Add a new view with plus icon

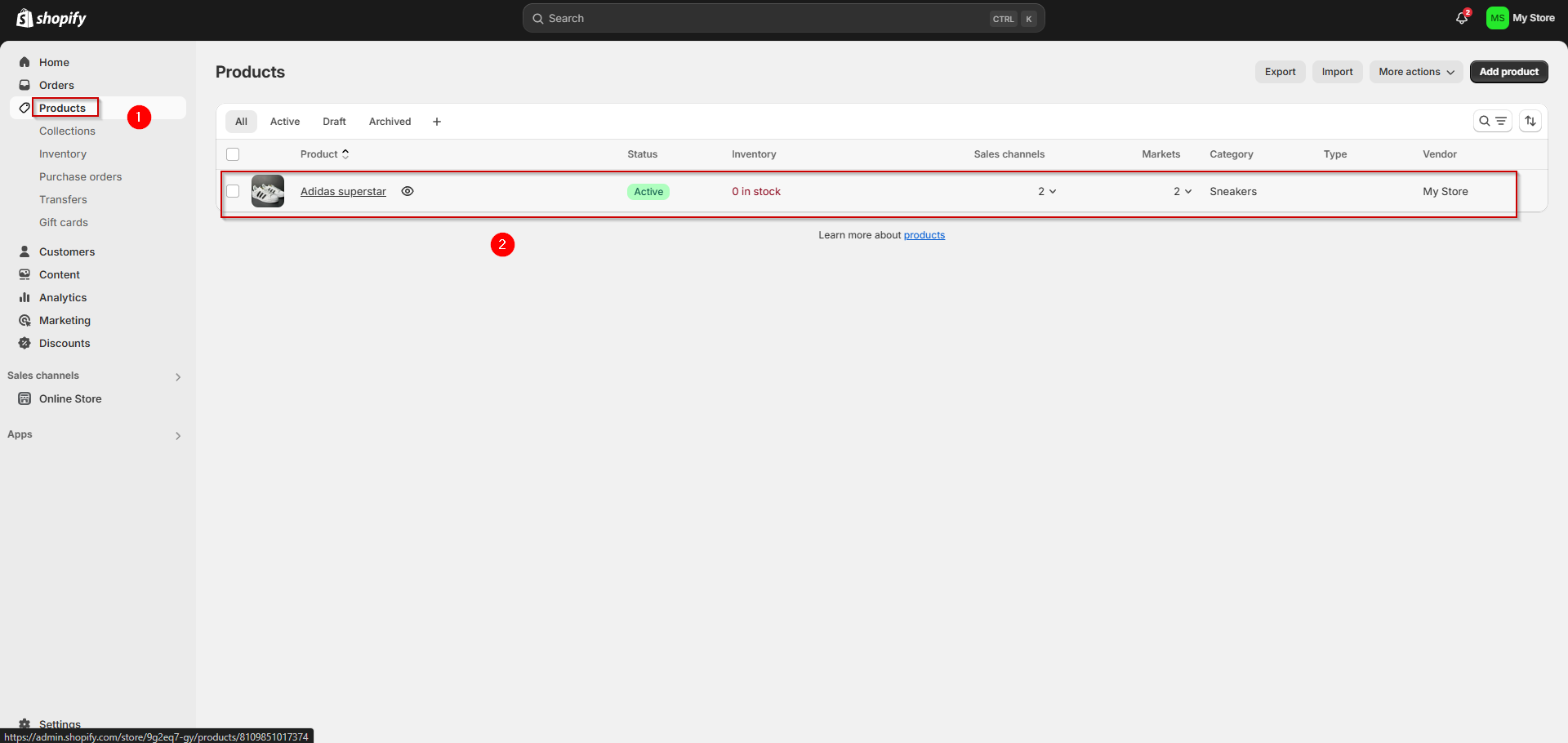coord(437,122)
